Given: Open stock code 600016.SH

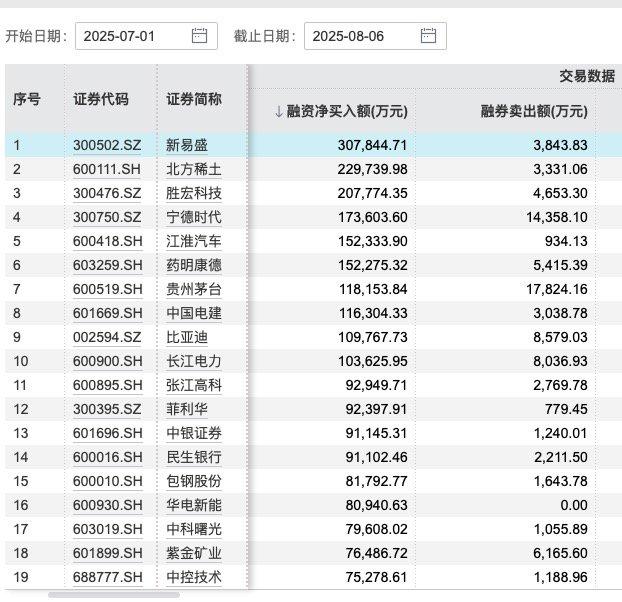Looking at the screenshot, I should (x=108, y=457).
